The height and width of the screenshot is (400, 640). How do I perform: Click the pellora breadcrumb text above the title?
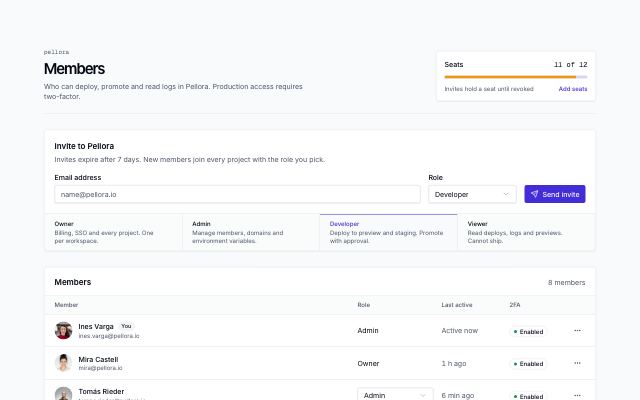tap(56, 52)
